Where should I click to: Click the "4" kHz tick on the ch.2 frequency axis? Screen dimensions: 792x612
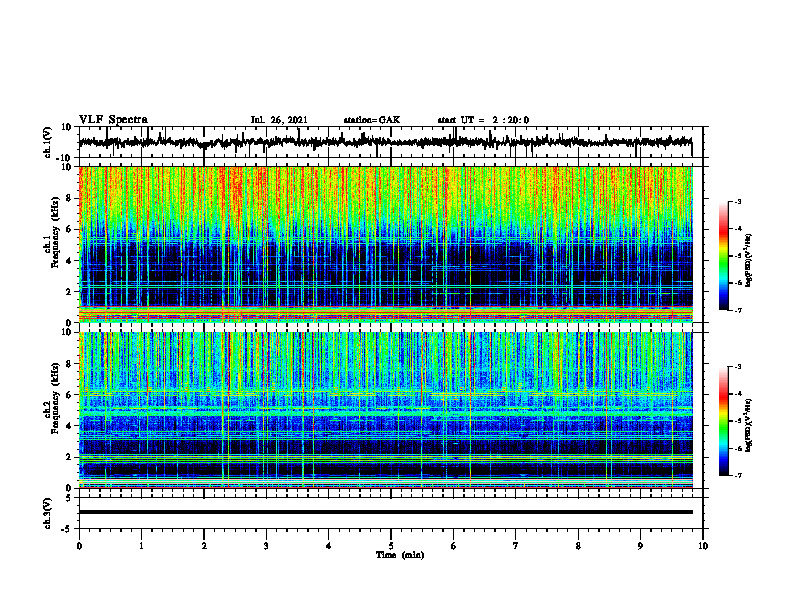click(x=70, y=426)
